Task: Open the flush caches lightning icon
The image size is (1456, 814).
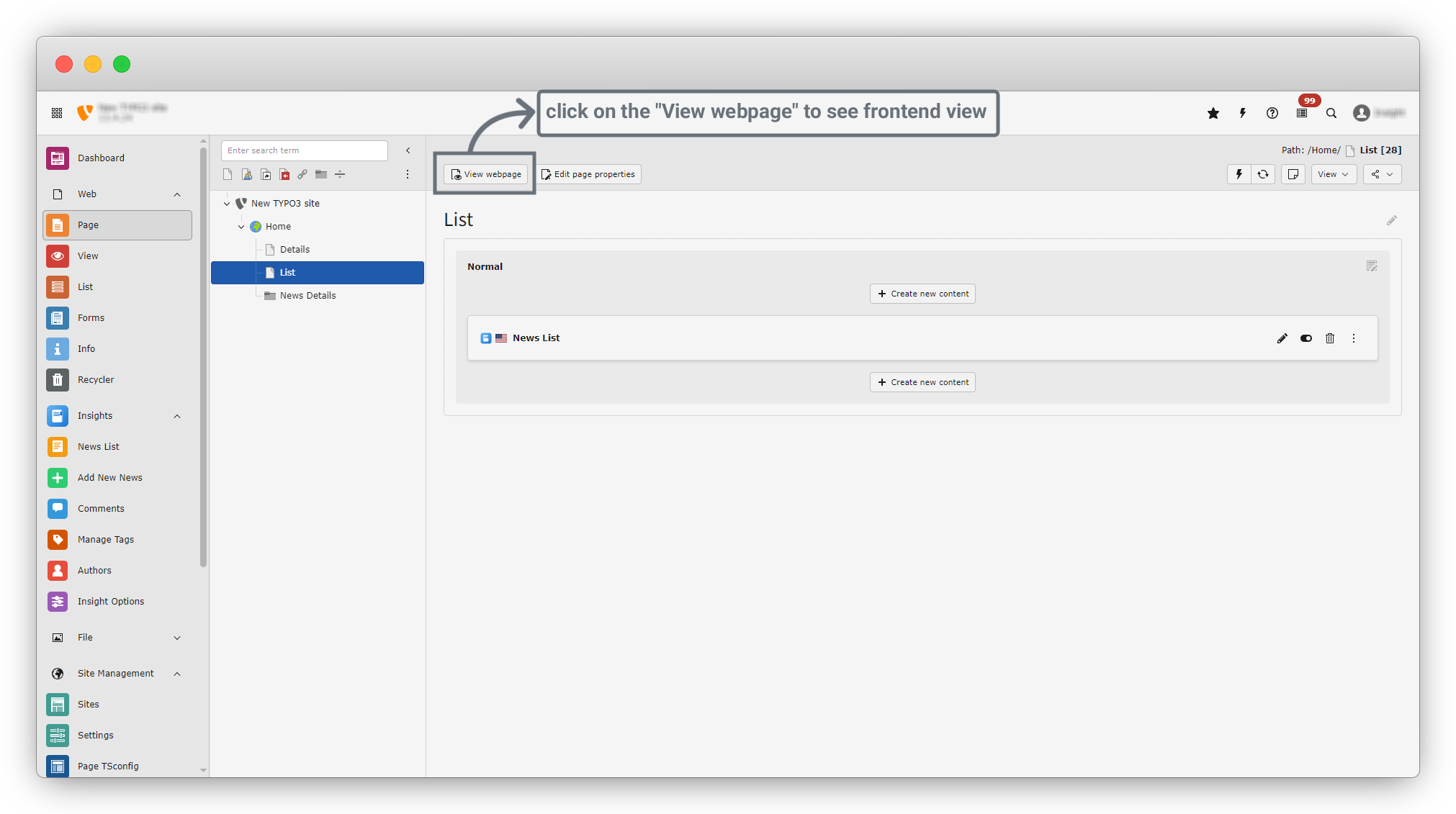Action: 1242,113
